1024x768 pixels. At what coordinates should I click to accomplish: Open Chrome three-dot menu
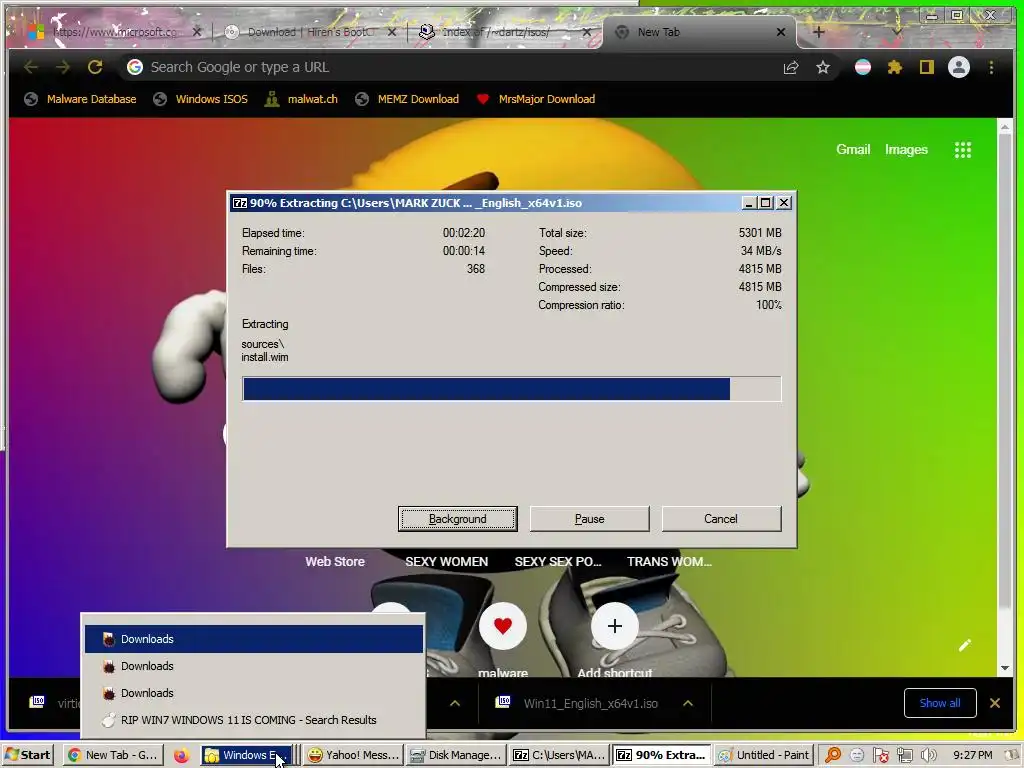(x=991, y=67)
